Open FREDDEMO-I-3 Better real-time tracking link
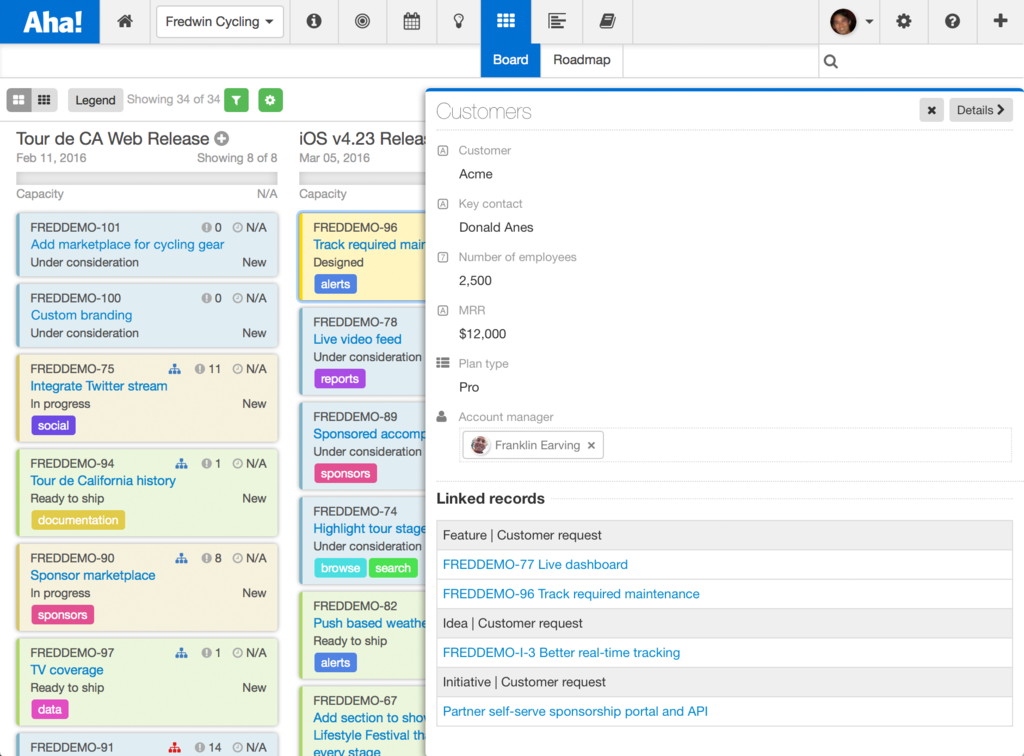The image size is (1024, 756). point(561,653)
